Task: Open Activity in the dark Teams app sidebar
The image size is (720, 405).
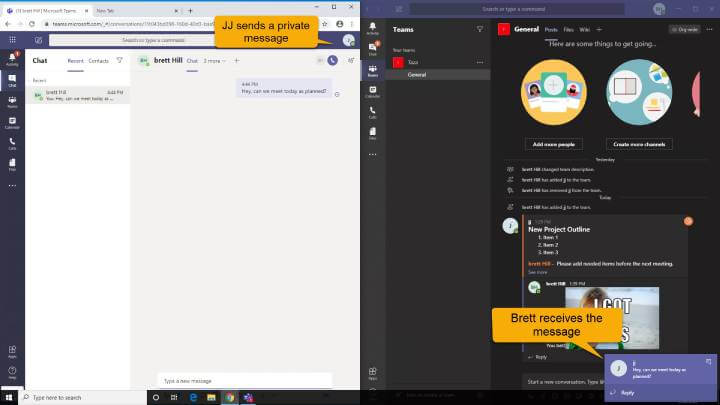Action: click(372, 28)
